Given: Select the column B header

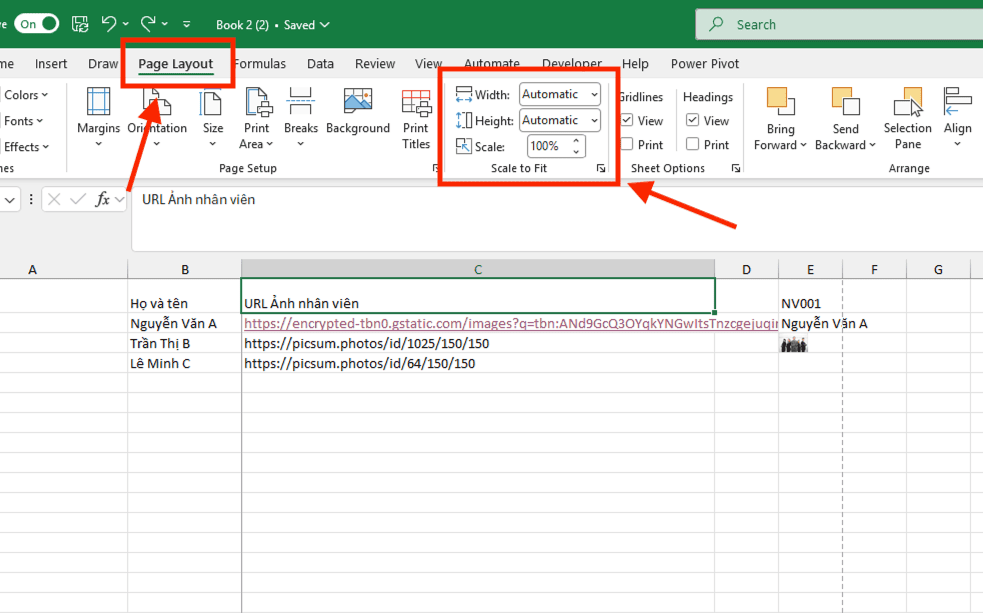Looking at the screenshot, I should 184,270.
